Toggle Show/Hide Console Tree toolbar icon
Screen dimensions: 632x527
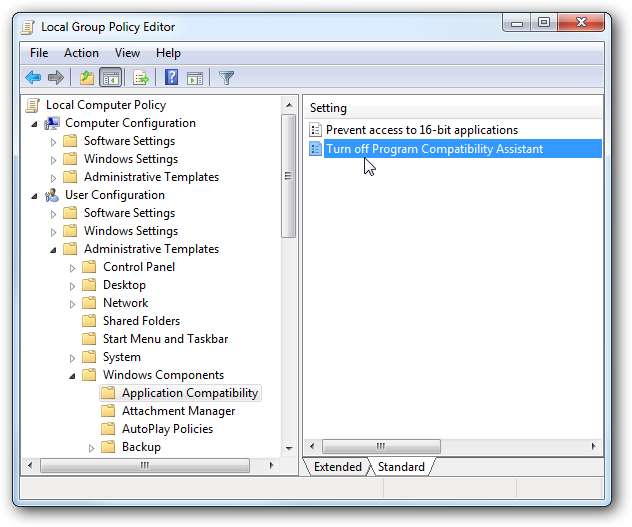[x=110, y=77]
